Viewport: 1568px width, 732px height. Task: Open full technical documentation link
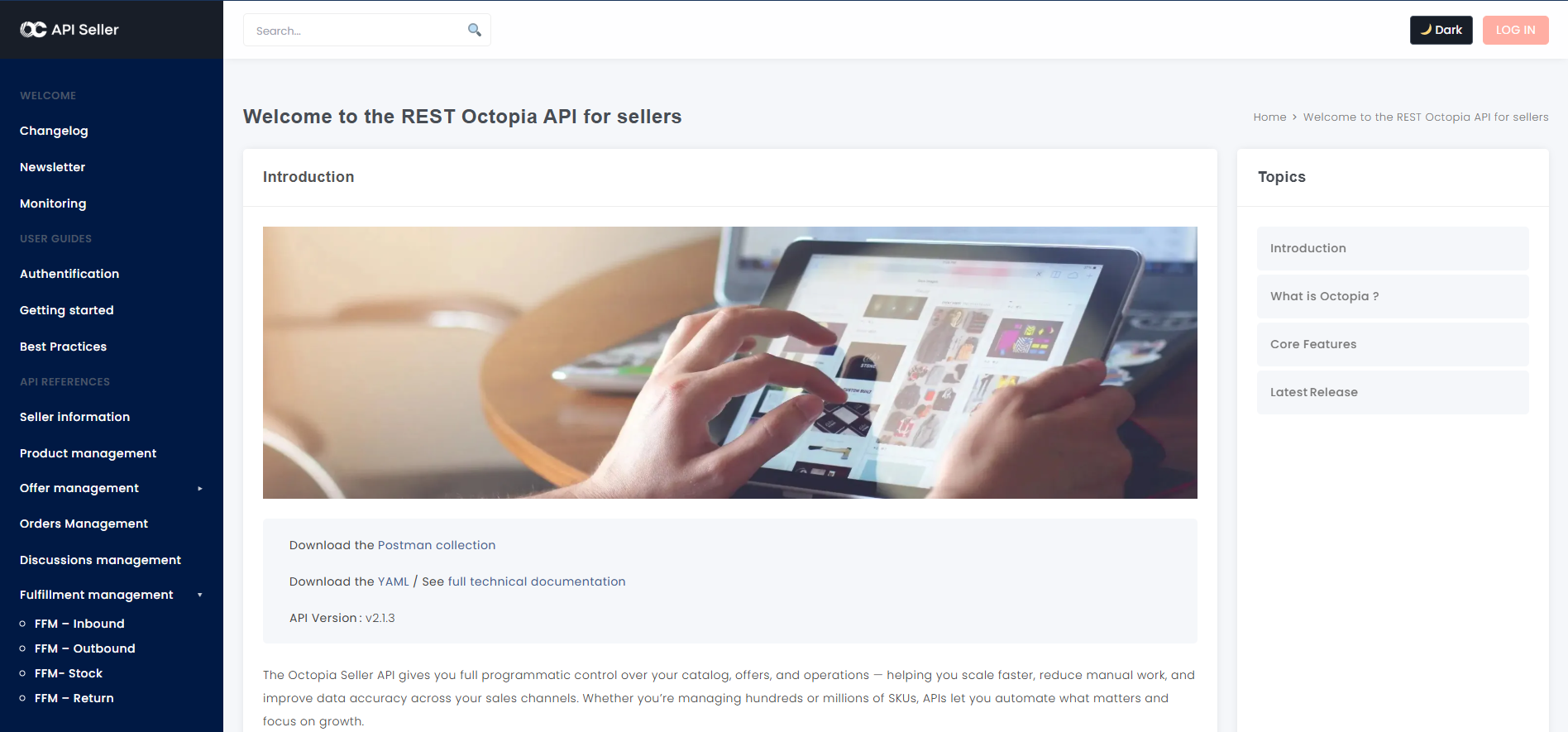pyautogui.click(x=536, y=581)
